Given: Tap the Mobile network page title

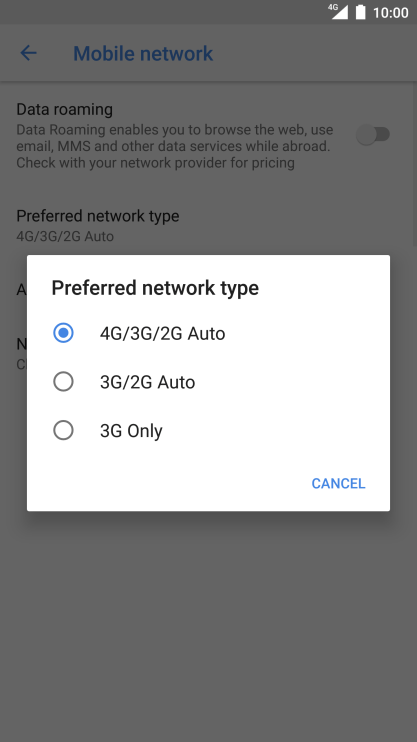Looking at the screenshot, I should 143,53.
